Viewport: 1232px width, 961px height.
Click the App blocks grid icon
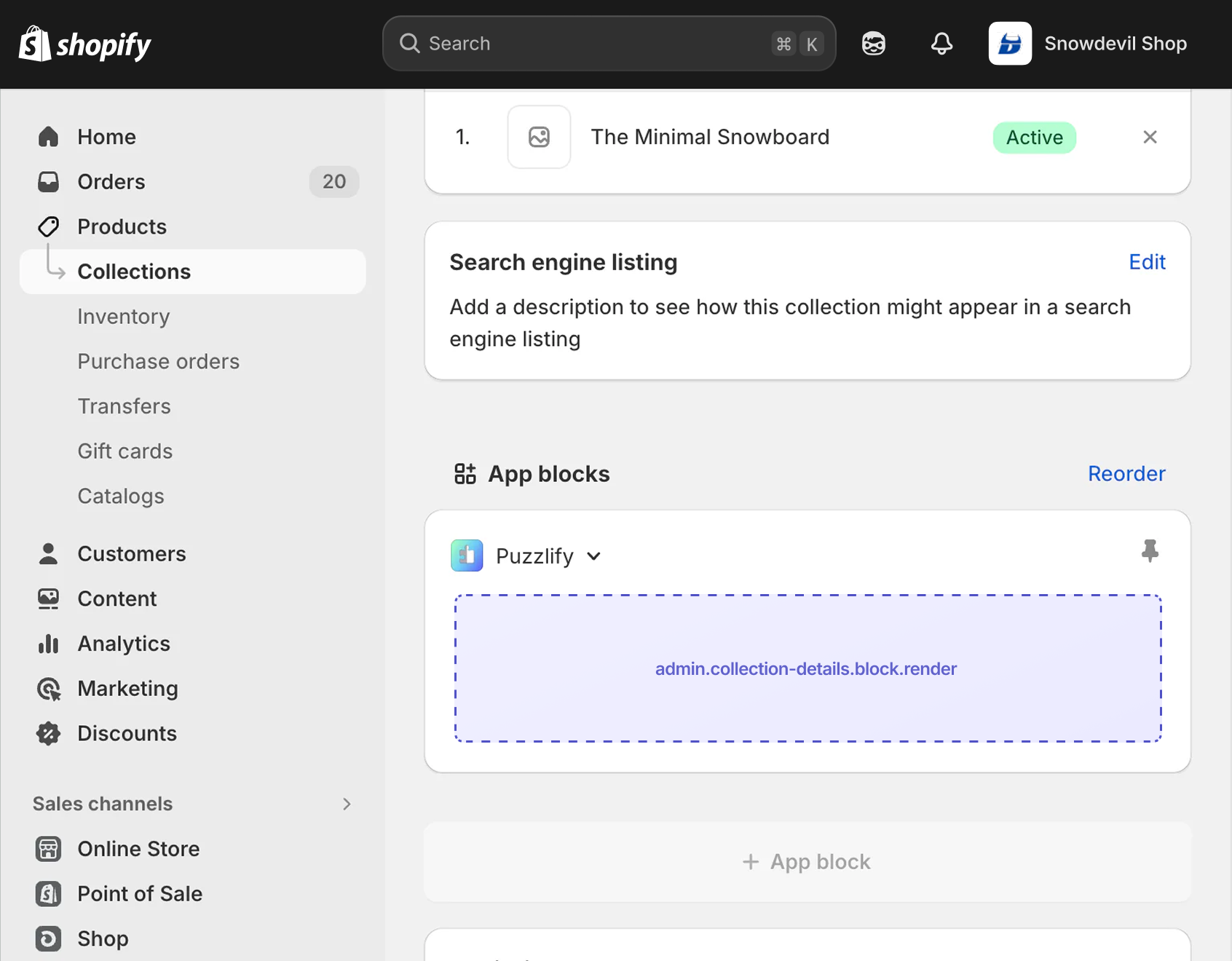coord(465,474)
